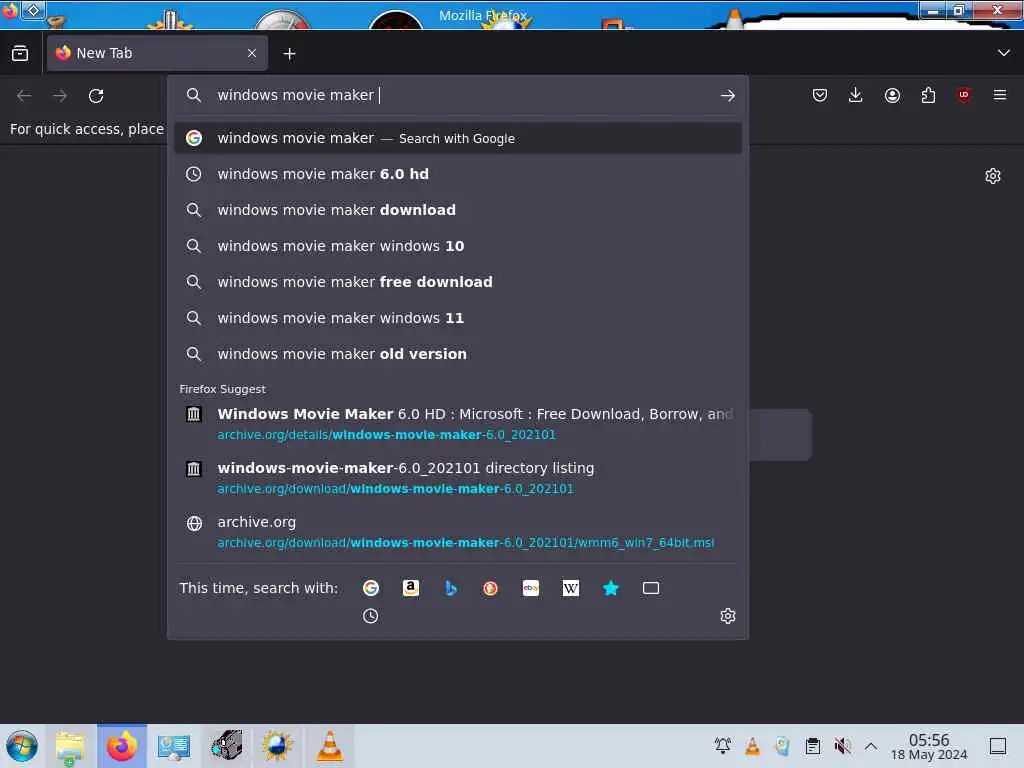Search this time with eBay icon
This screenshot has width=1024, height=768.
(531, 588)
